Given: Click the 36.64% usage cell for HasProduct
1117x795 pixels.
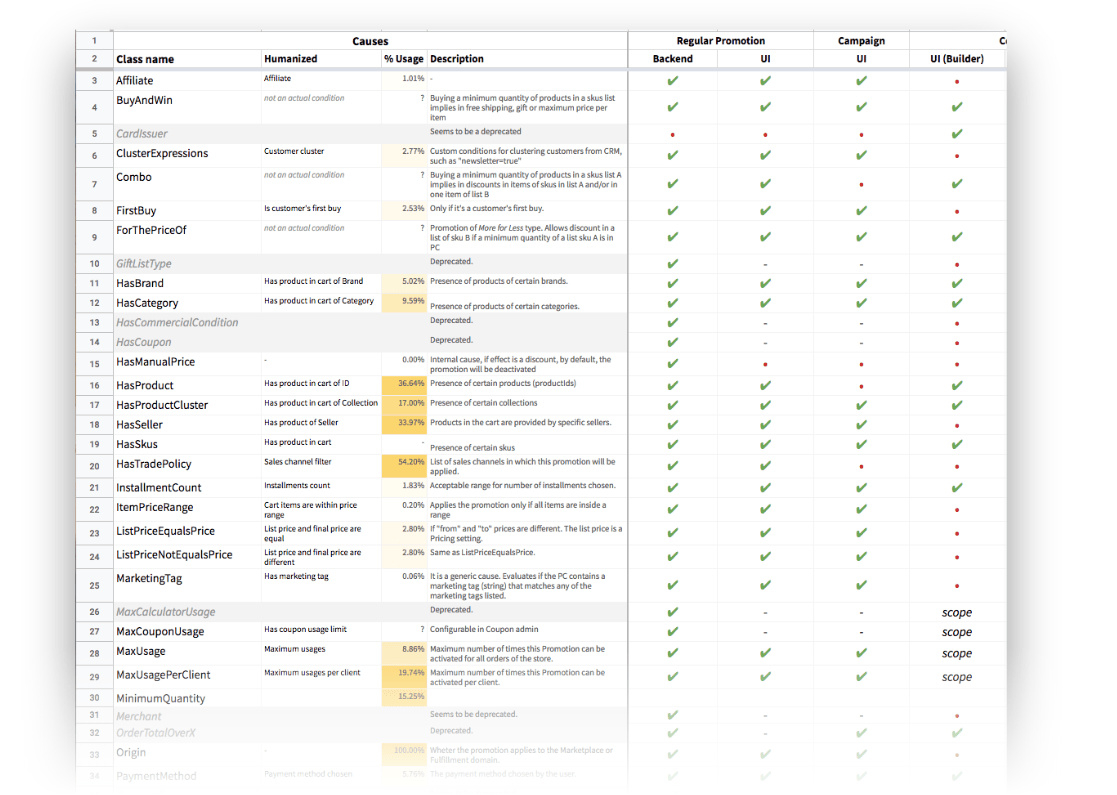Looking at the screenshot, I should tap(404, 385).
